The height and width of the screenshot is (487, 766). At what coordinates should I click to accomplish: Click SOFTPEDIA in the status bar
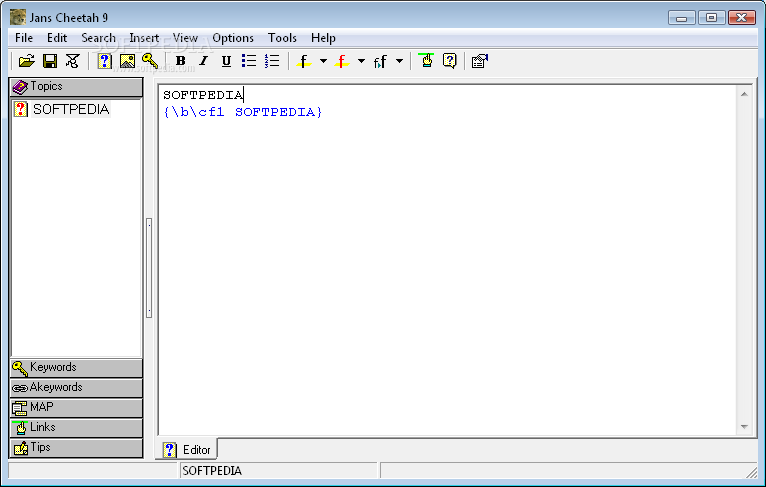212,470
